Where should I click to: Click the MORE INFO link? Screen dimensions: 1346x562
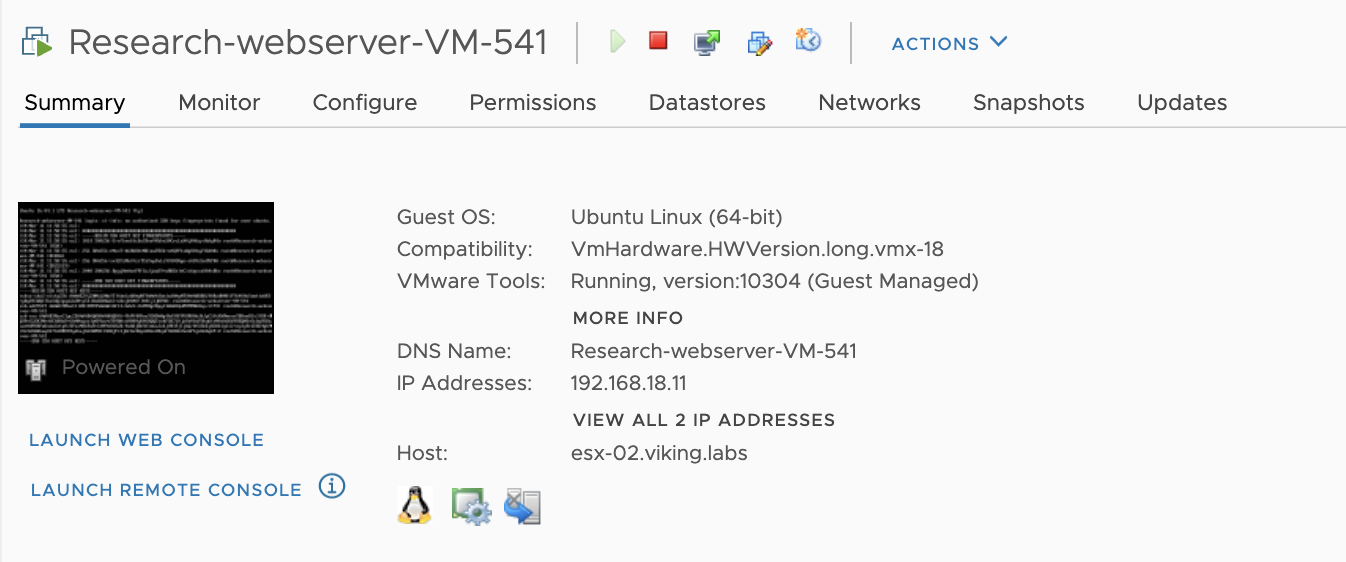click(x=628, y=318)
